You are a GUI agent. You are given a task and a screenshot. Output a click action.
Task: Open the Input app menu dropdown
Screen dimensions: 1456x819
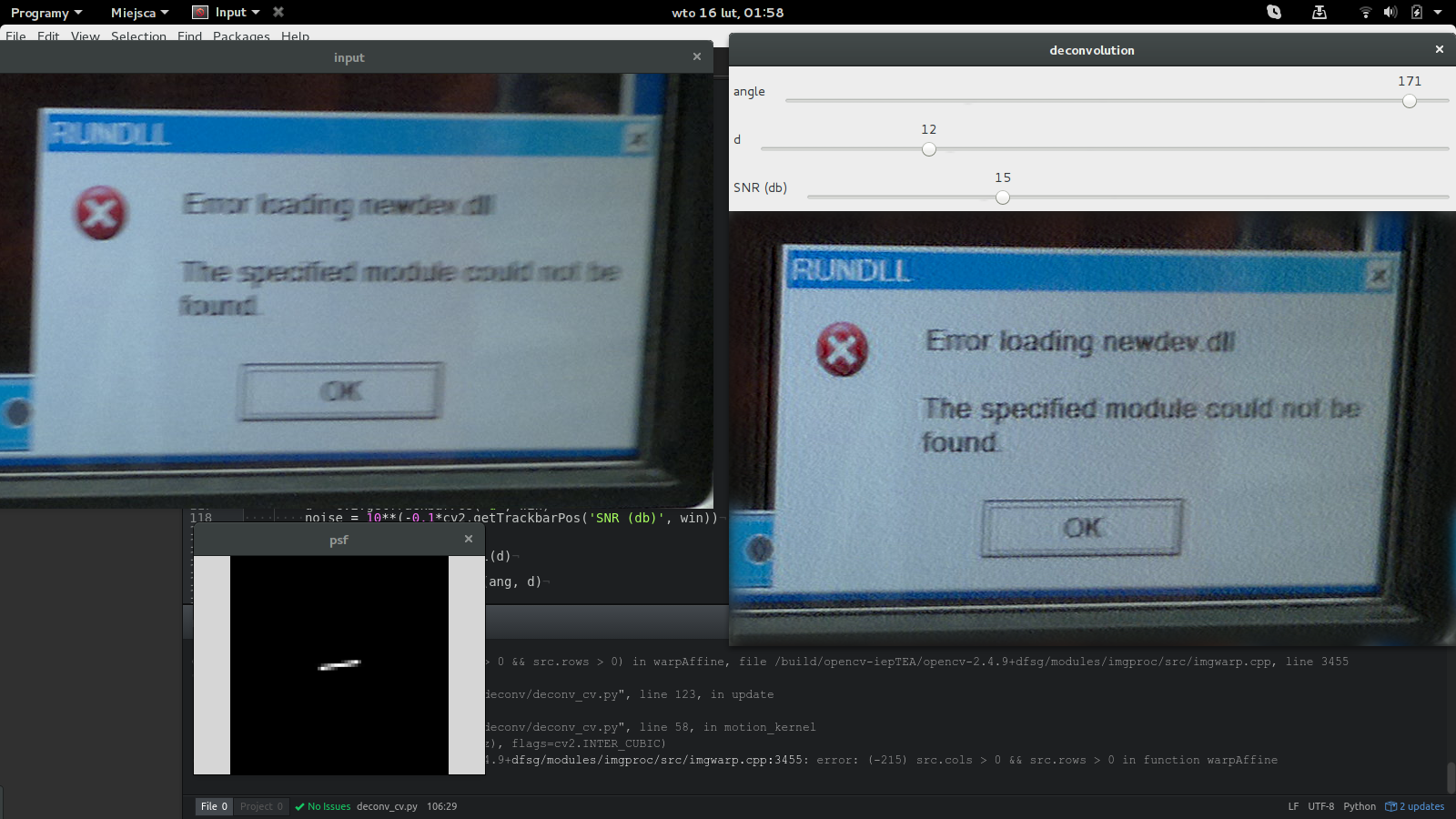tap(238, 13)
